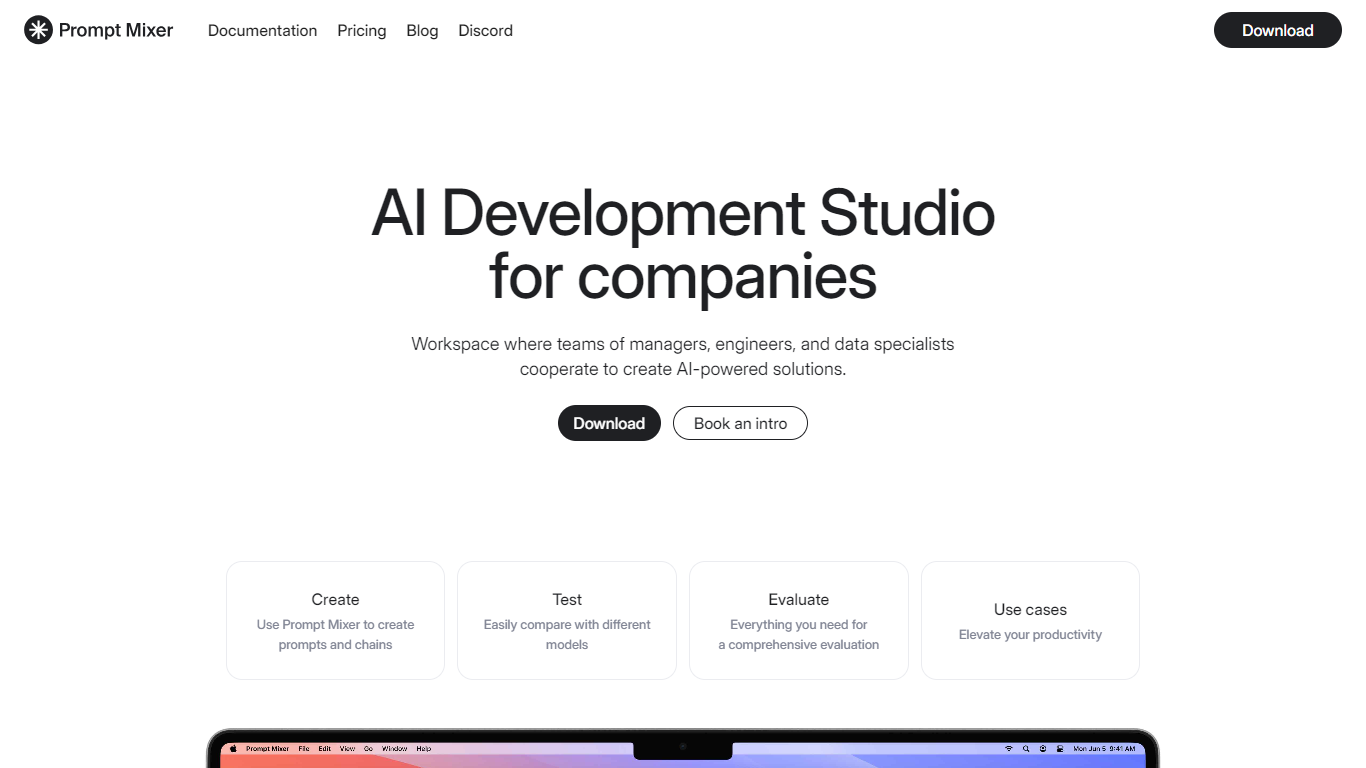
Task: Visit the Discord link in navigation
Action: point(486,31)
